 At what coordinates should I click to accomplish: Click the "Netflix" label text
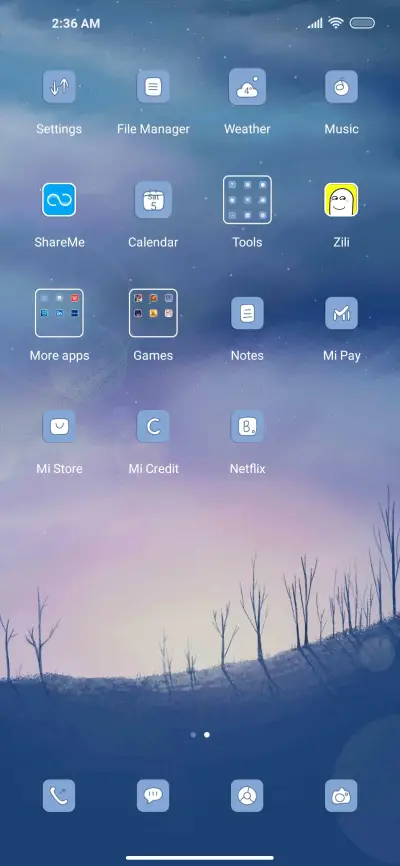click(248, 469)
